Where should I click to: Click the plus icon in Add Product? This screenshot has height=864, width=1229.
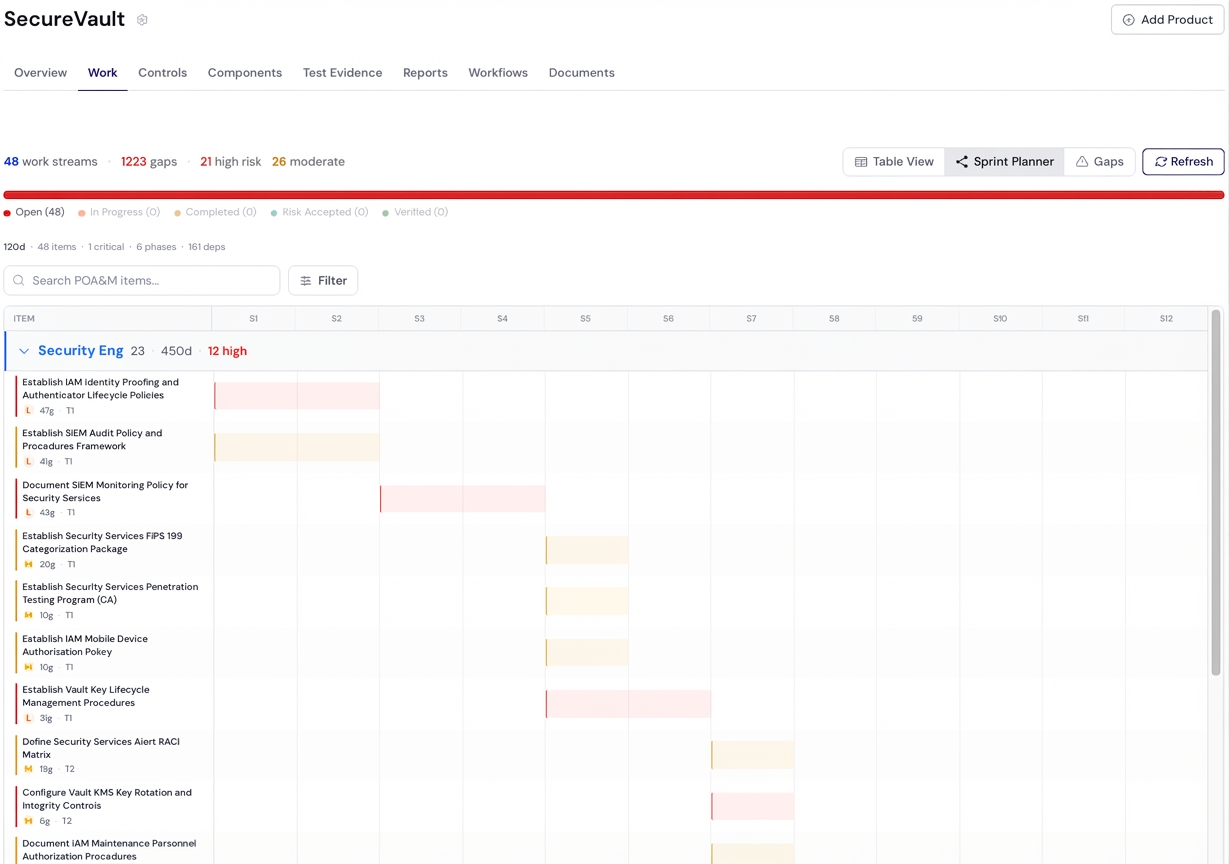click(x=1129, y=20)
